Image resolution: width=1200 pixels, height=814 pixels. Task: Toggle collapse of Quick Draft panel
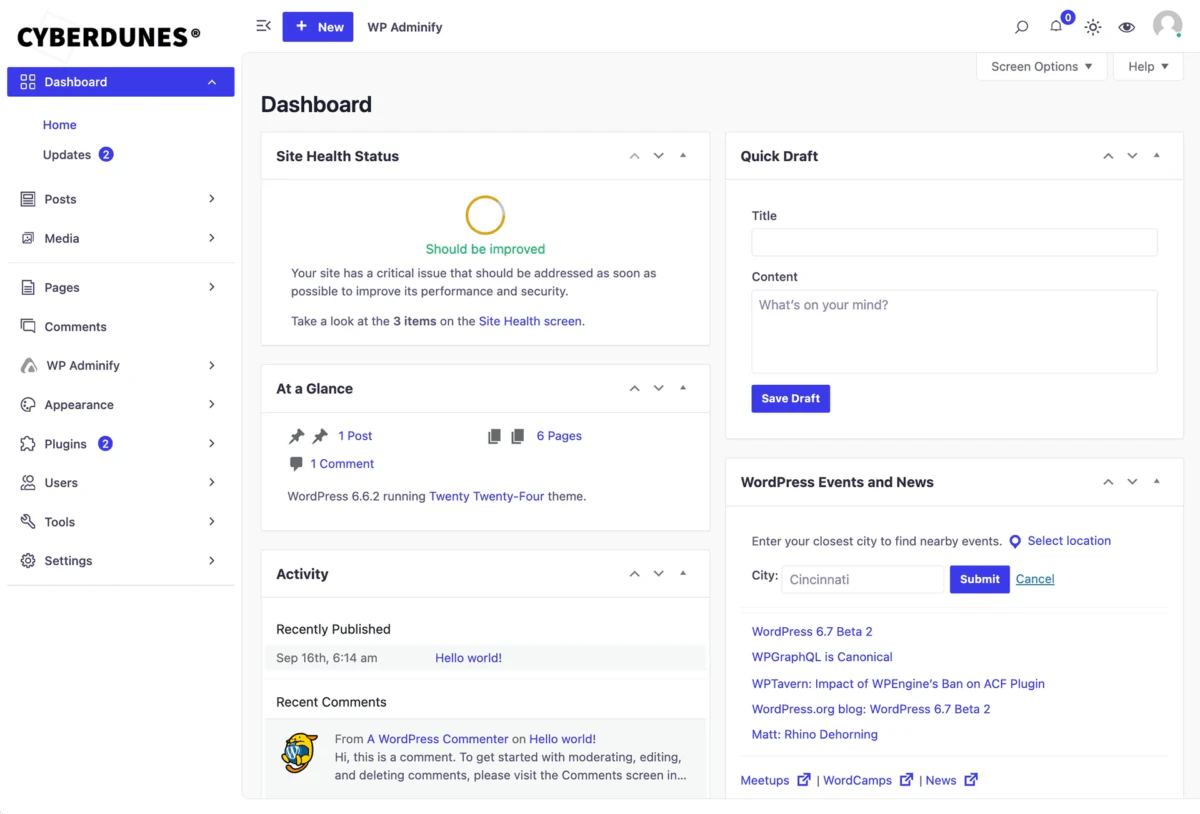(1157, 156)
